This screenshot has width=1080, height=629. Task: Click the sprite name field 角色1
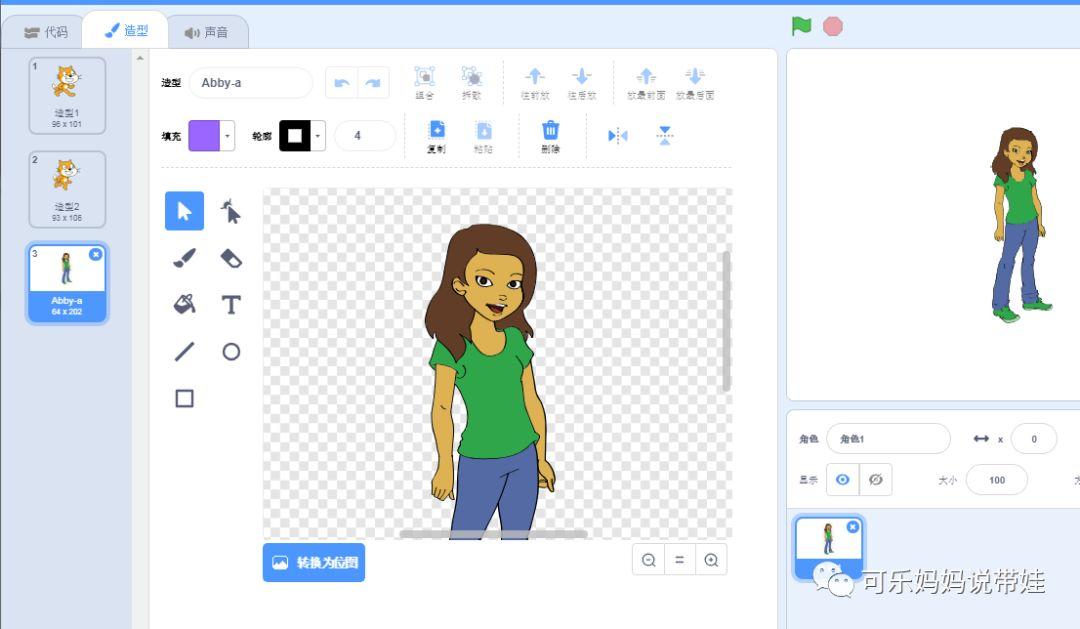tap(889, 439)
